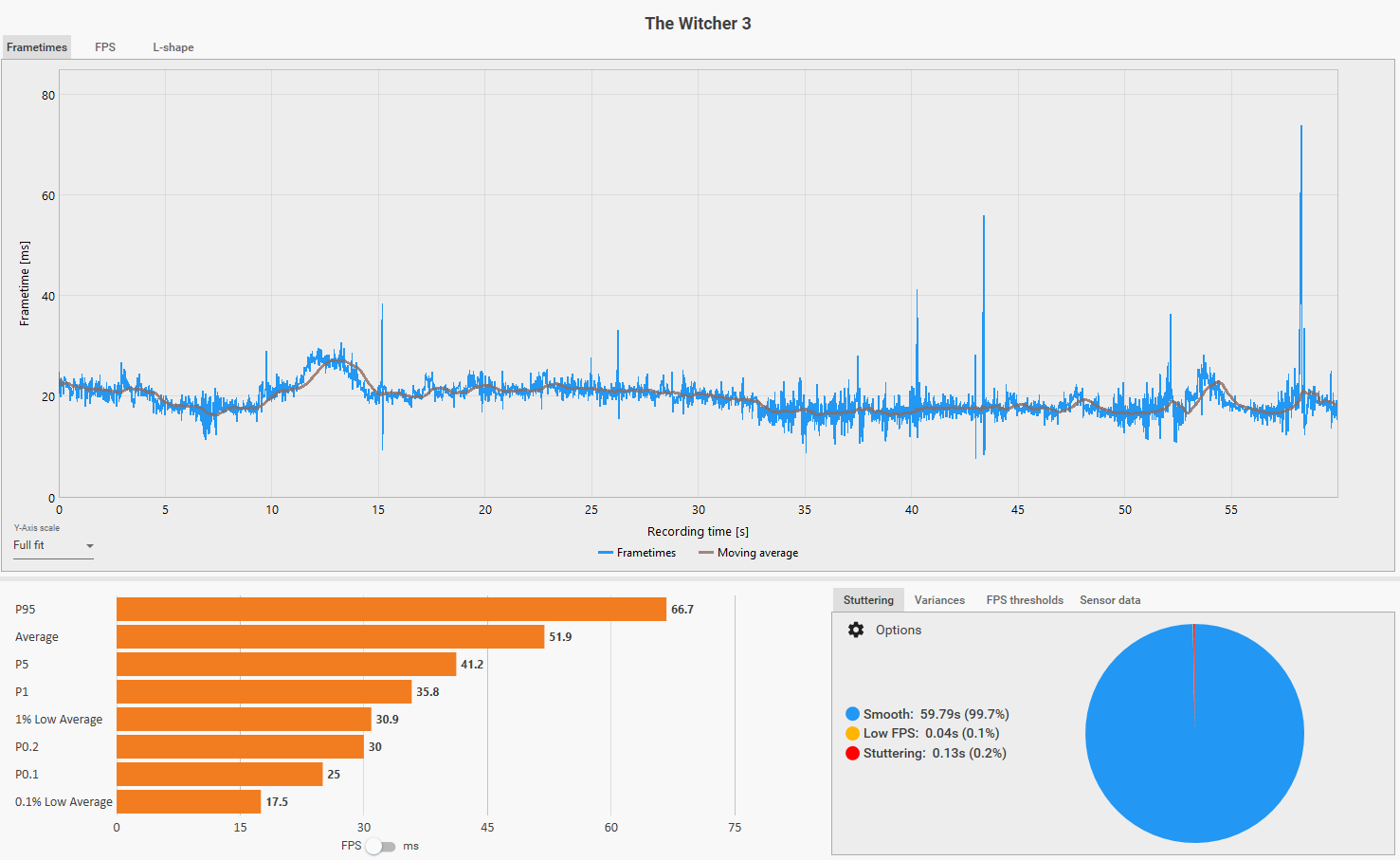Expand the Y-Axis scale Full fit dropdown
Viewport: 1400px width, 860px height.
point(53,546)
